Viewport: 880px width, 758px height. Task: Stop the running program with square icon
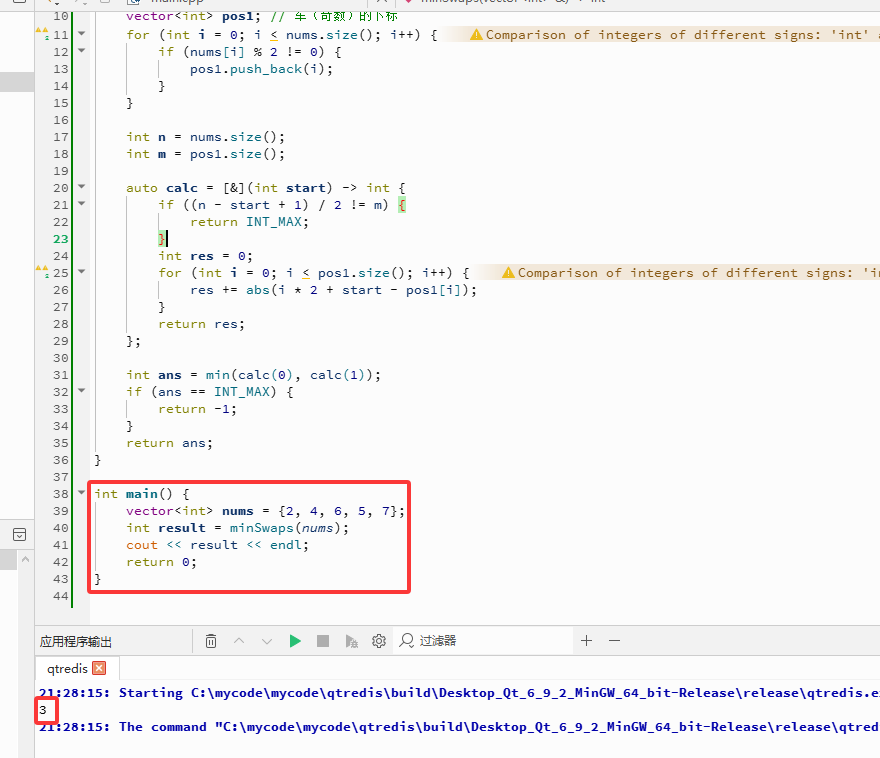click(x=323, y=641)
